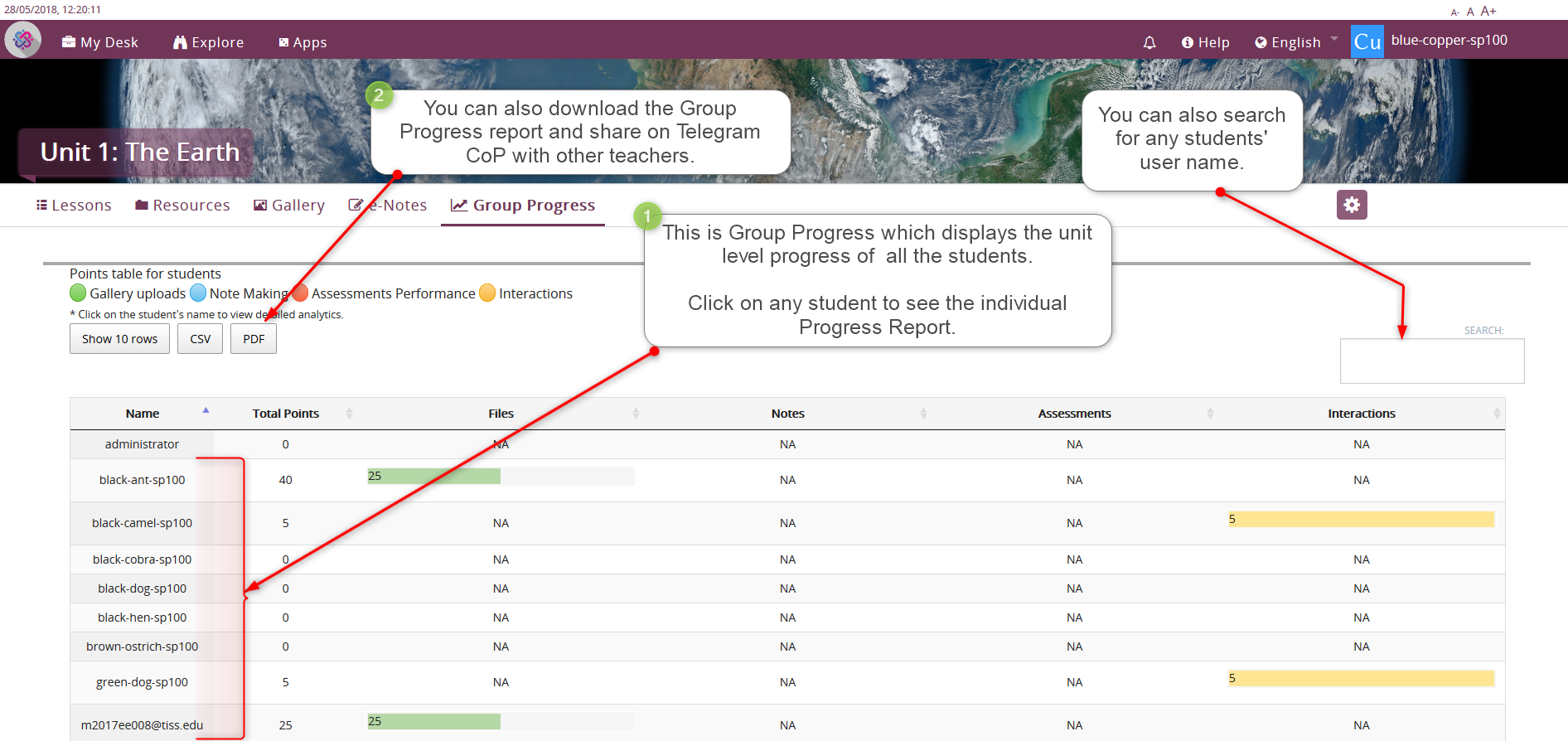Switch to the Gallery tab
The height and width of the screenshot is (741, 1568).
[289, 206]
